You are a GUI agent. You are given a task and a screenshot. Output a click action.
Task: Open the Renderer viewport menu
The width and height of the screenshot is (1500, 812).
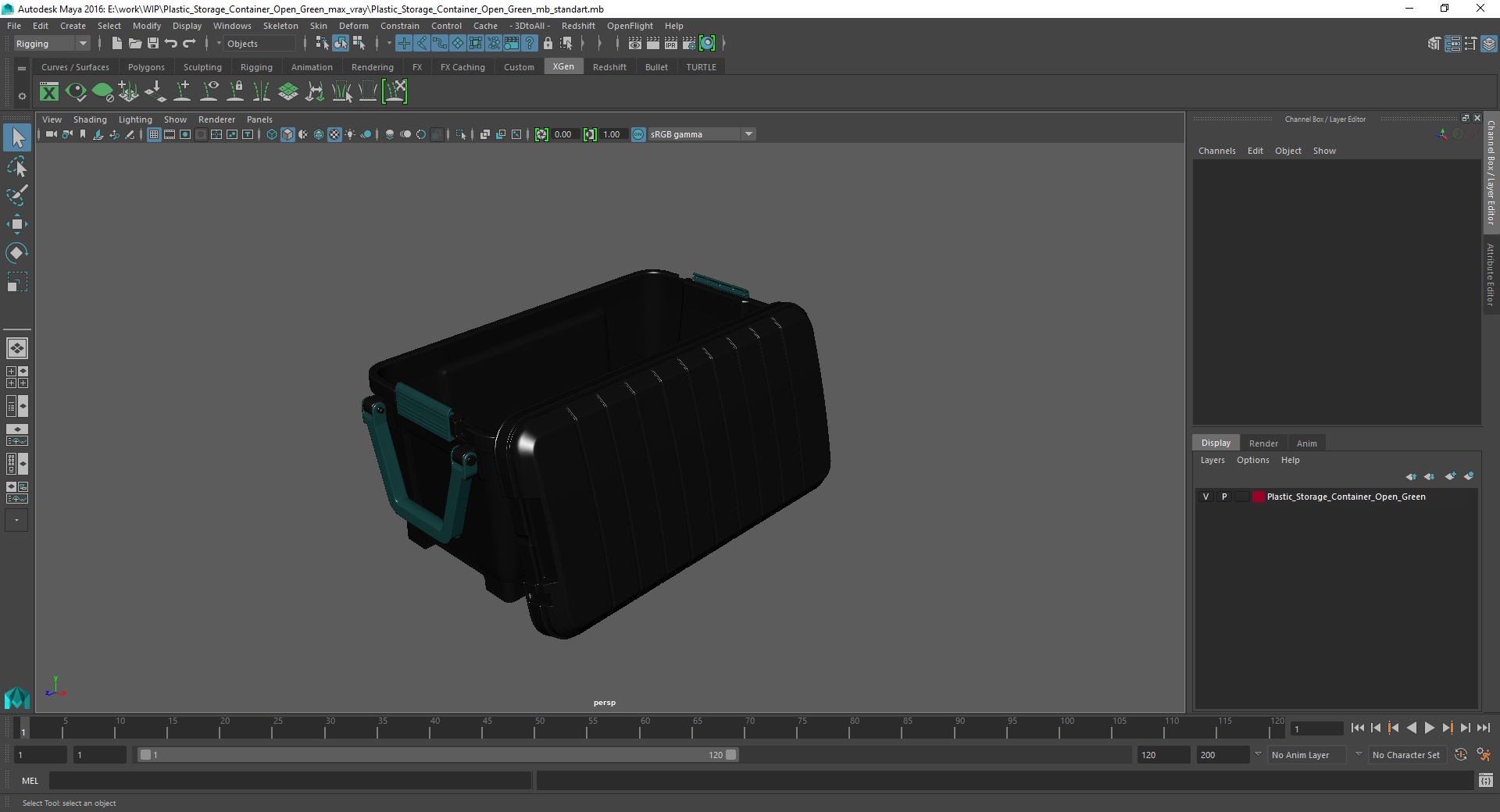click(x=216, y=119)
